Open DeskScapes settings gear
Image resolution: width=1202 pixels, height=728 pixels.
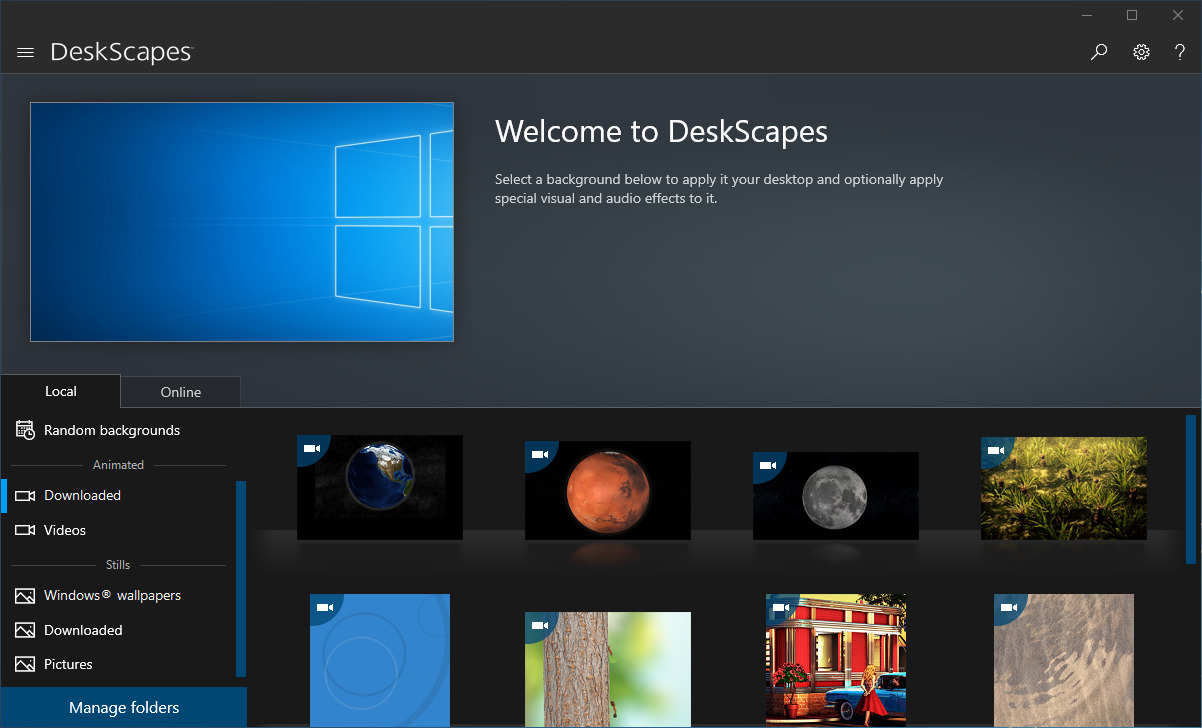pos(1141,52)
